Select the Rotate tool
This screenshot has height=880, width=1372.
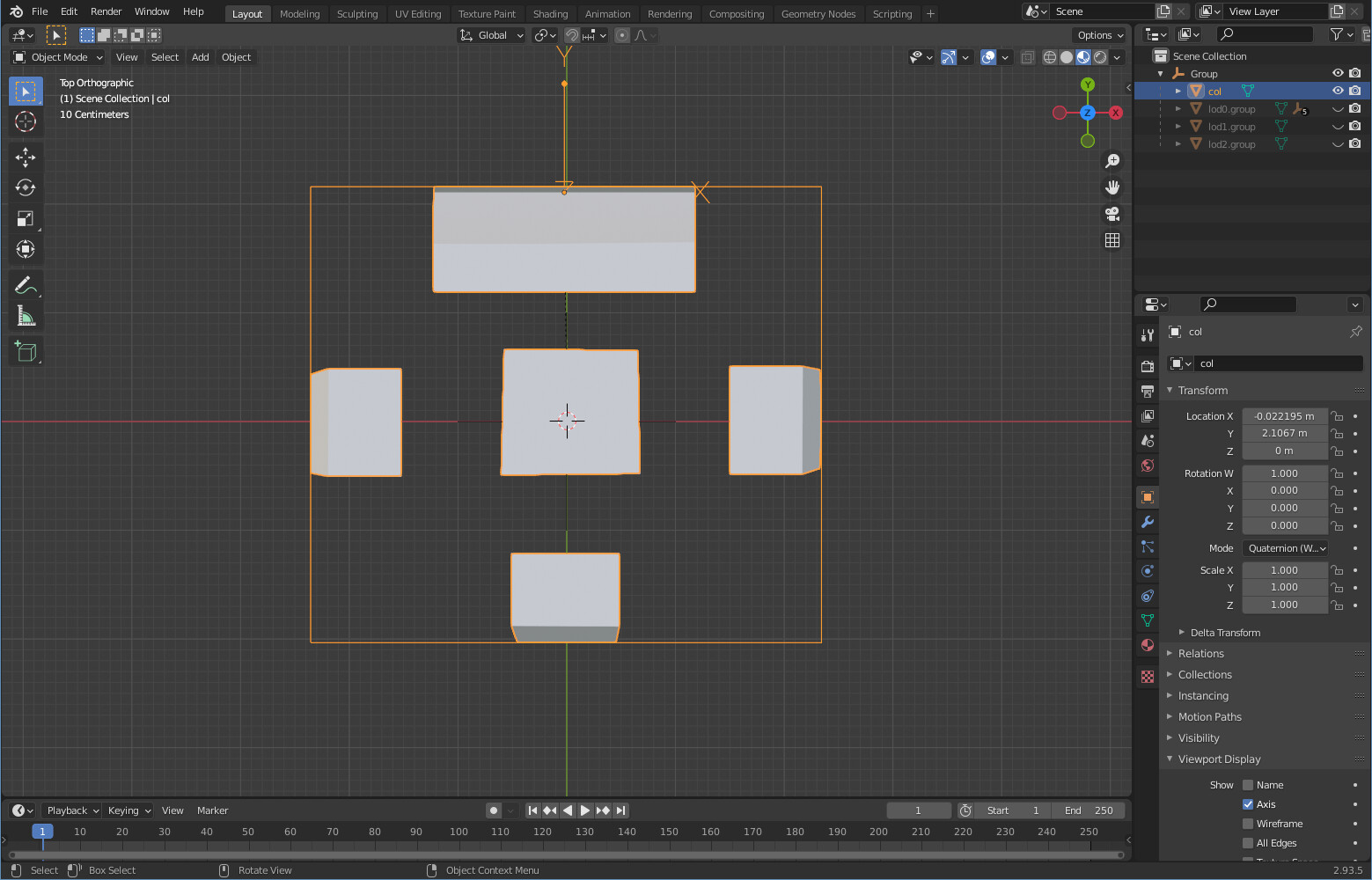tap(26, 187)
